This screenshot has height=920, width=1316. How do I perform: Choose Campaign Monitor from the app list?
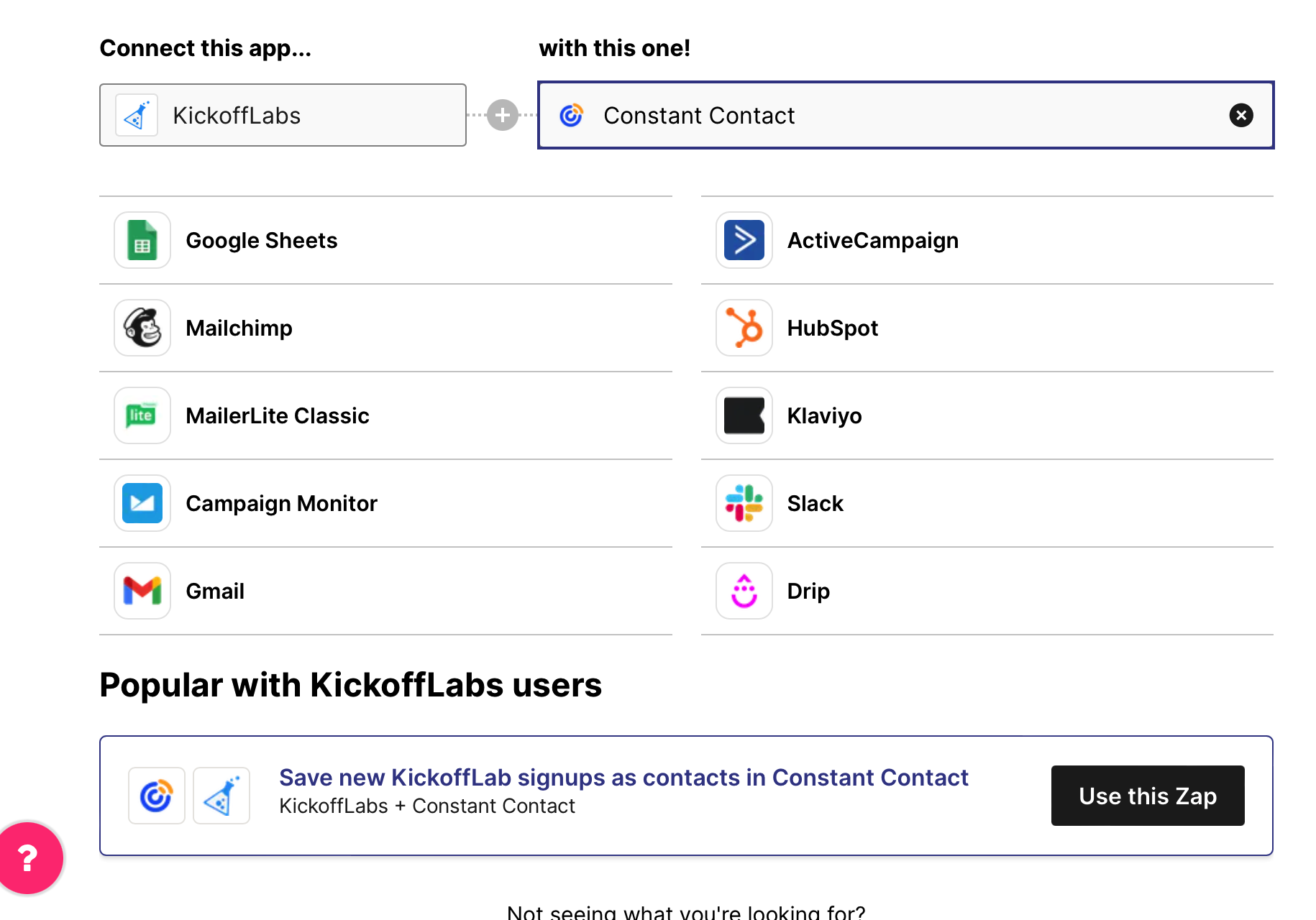click(x=385, y=503)
